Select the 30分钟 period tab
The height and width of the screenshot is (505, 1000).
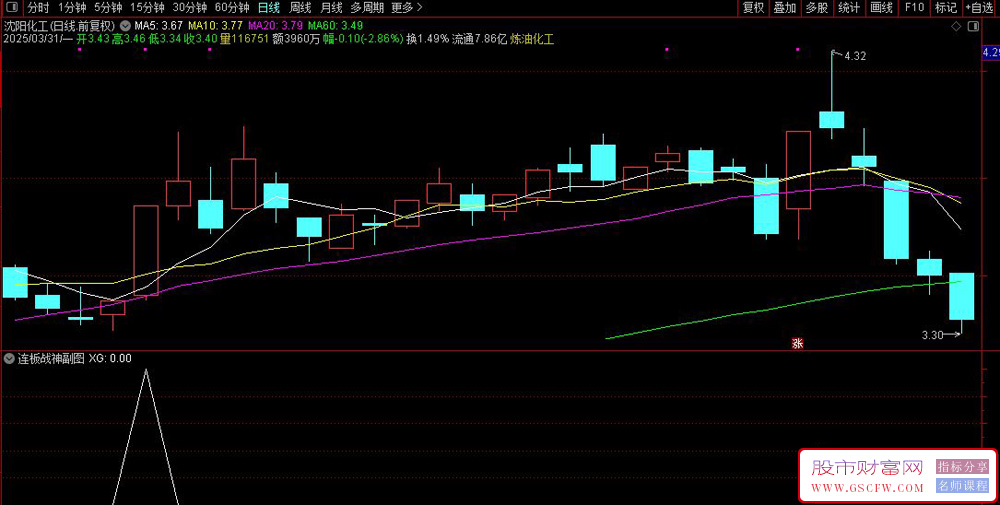(x=189, y=8)
